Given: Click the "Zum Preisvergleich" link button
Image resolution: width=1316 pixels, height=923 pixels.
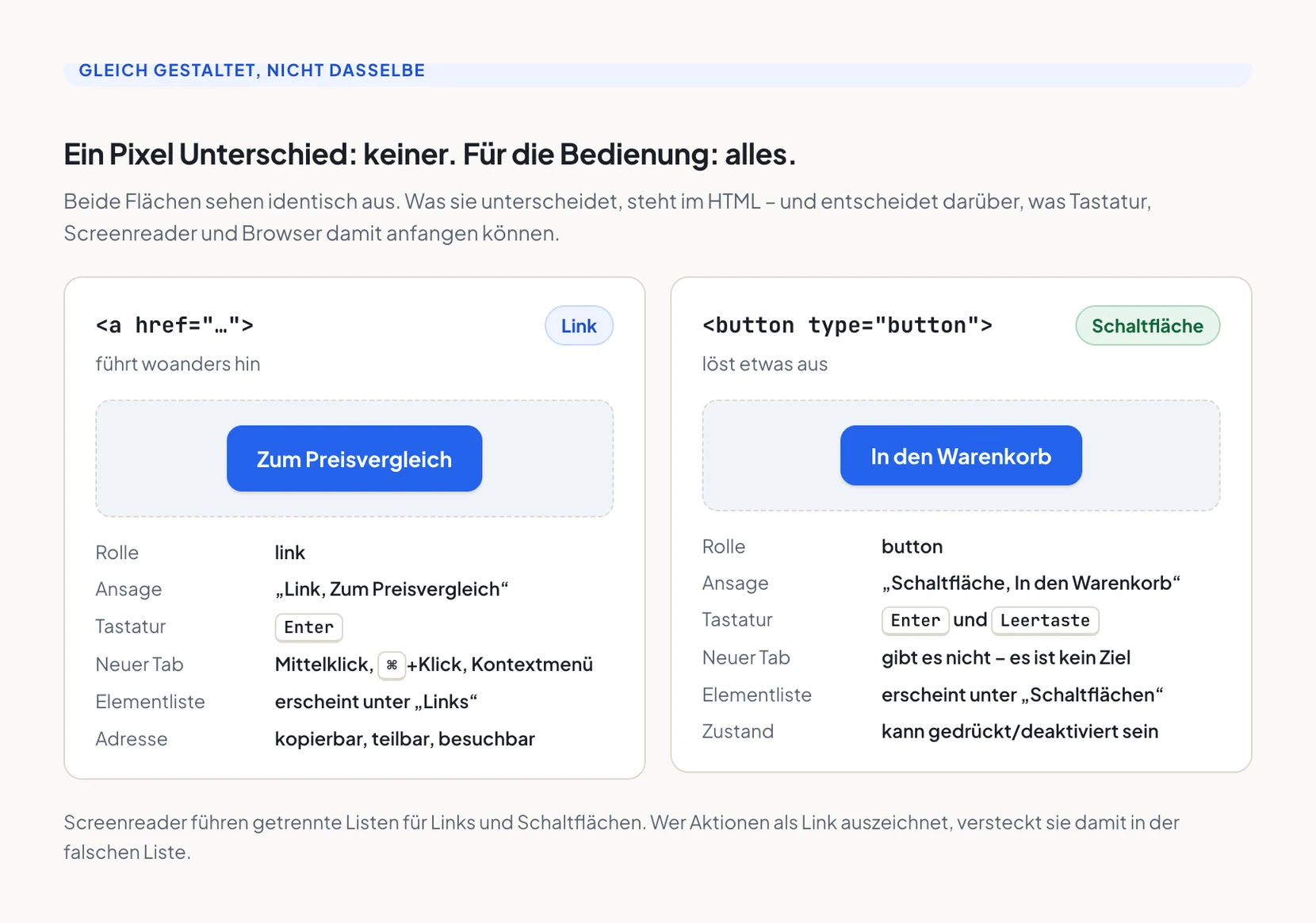Looking at the screenshot, I should [354, 458].
